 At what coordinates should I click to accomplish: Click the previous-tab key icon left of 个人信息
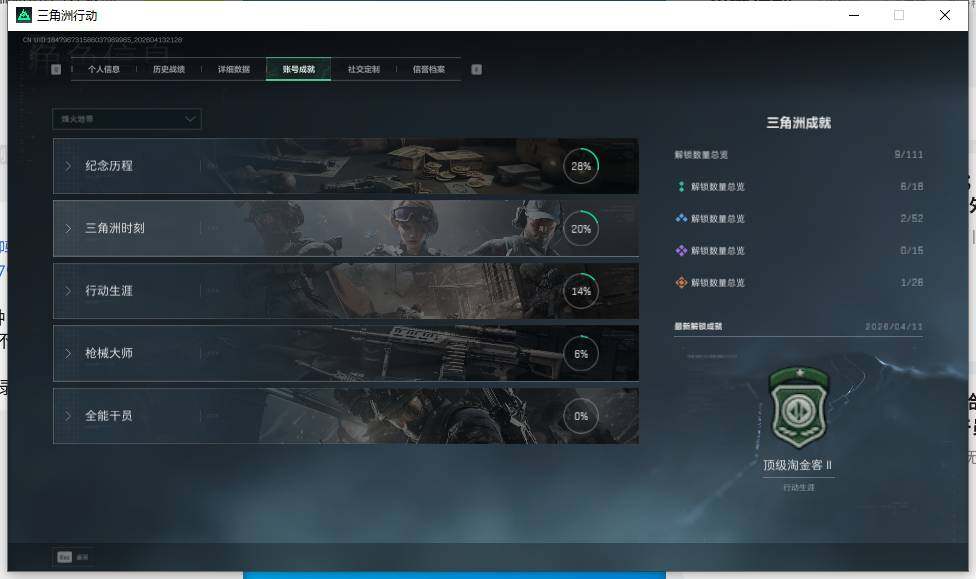click(56, 69)
